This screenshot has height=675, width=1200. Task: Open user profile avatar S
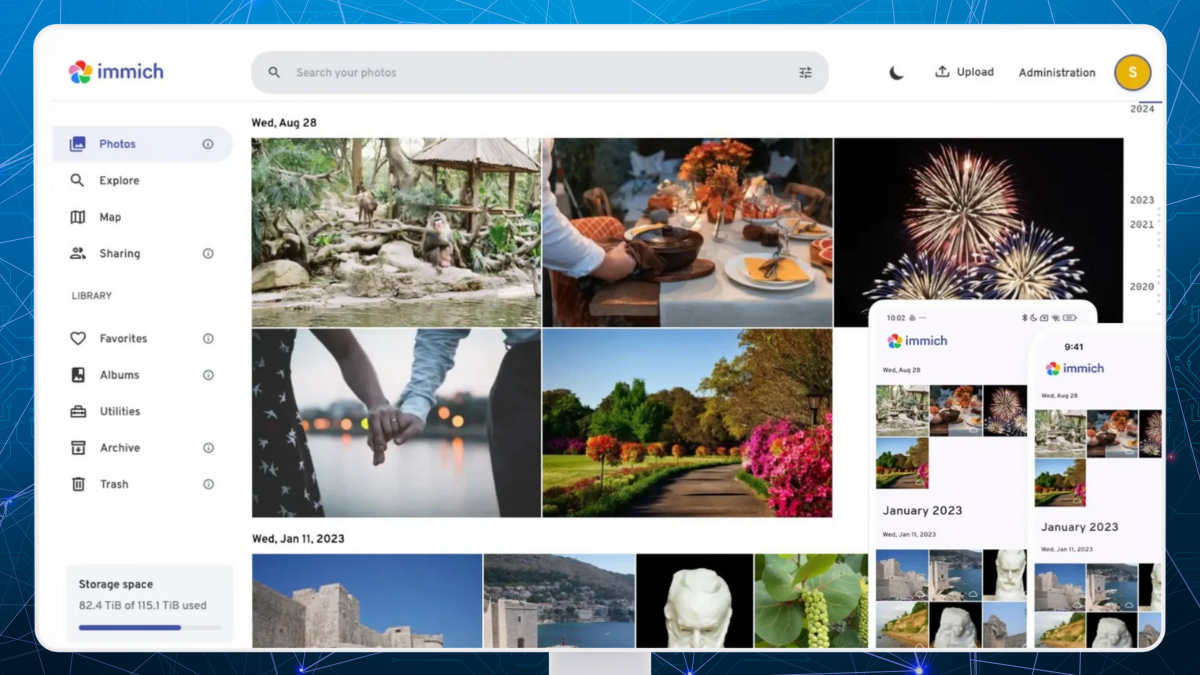[x=1132, y=72]
